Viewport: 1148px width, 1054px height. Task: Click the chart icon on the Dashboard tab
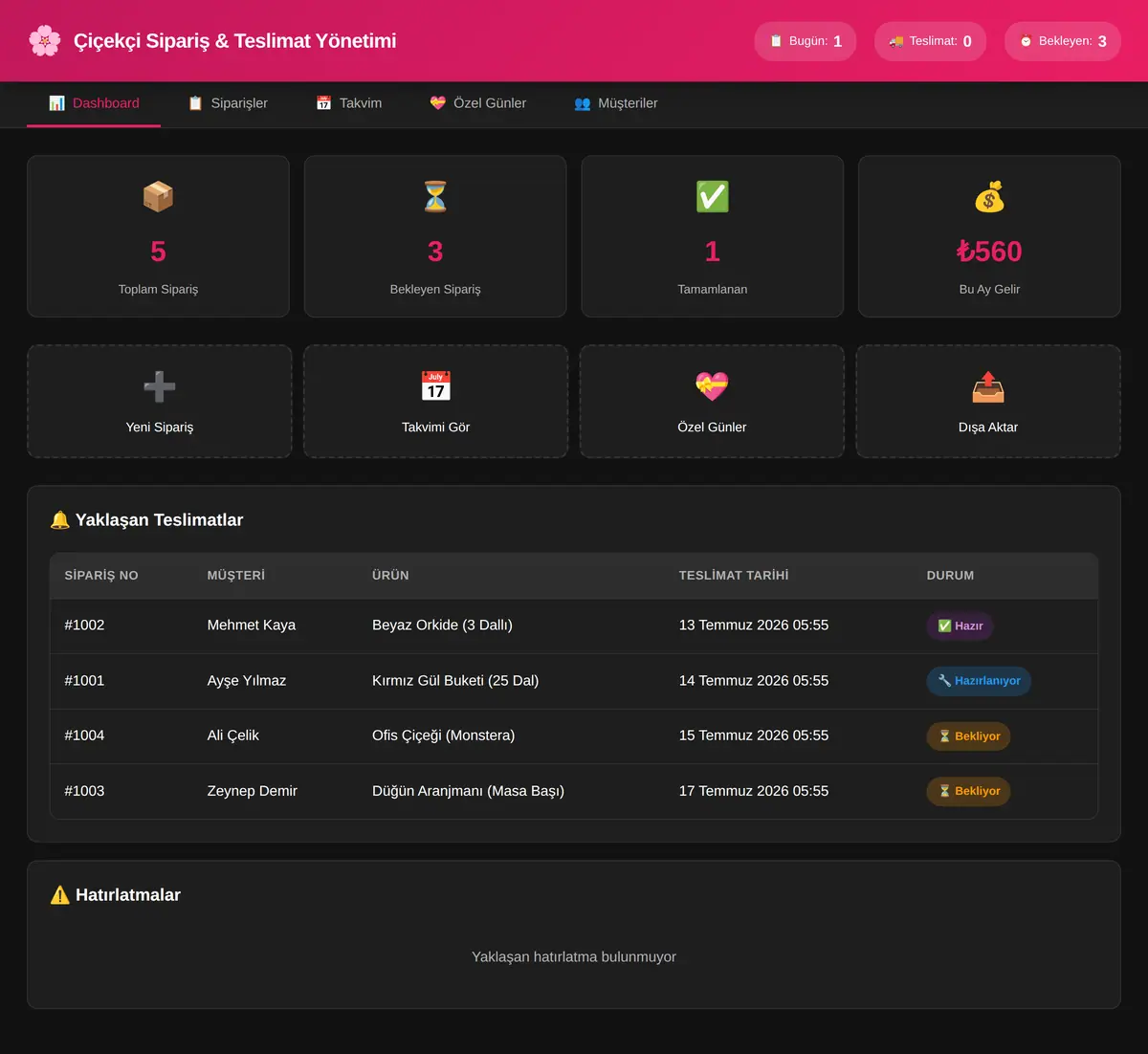pos(57,103)
